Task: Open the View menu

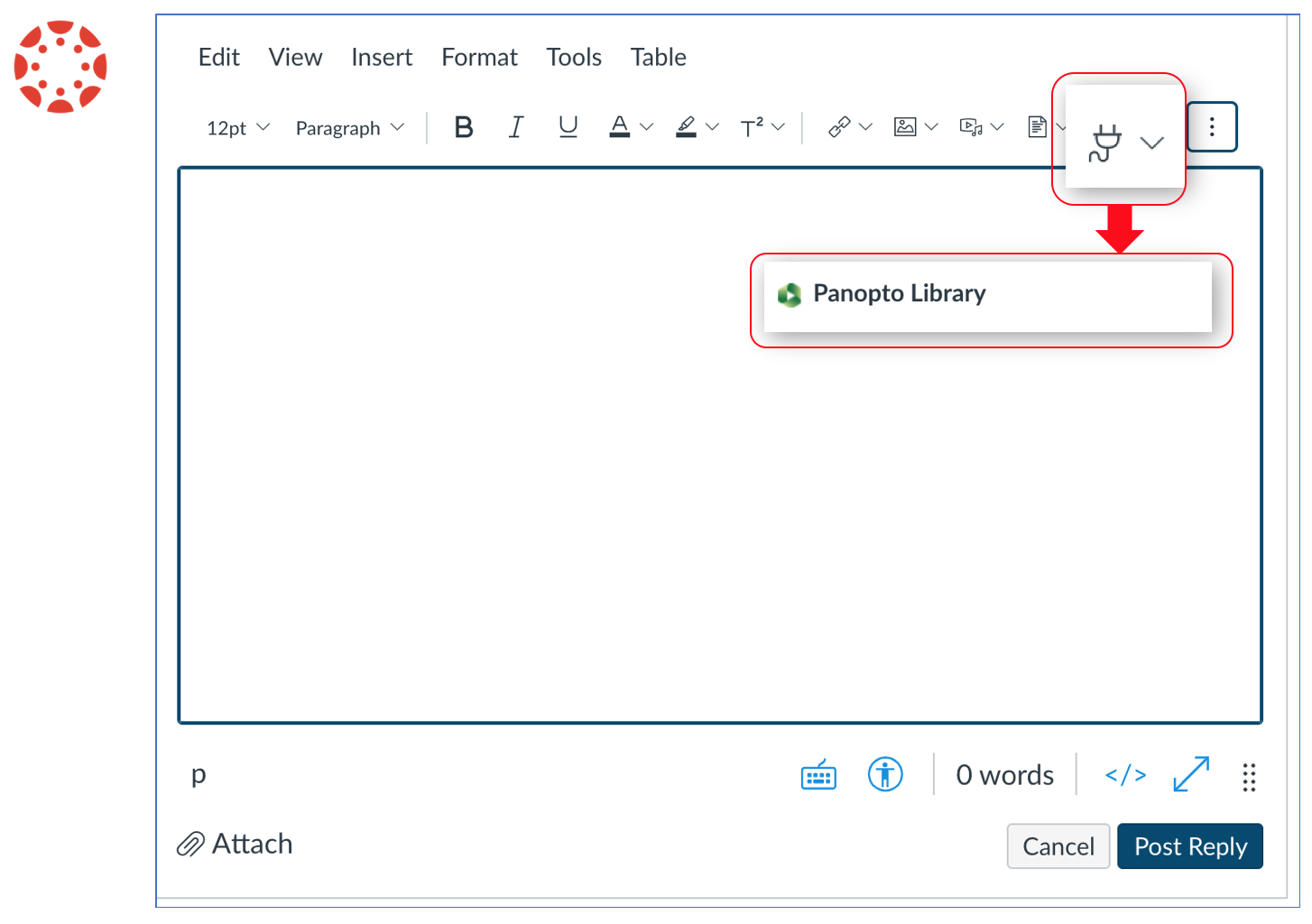Action: pyautogui.click(x=295, y=57)
